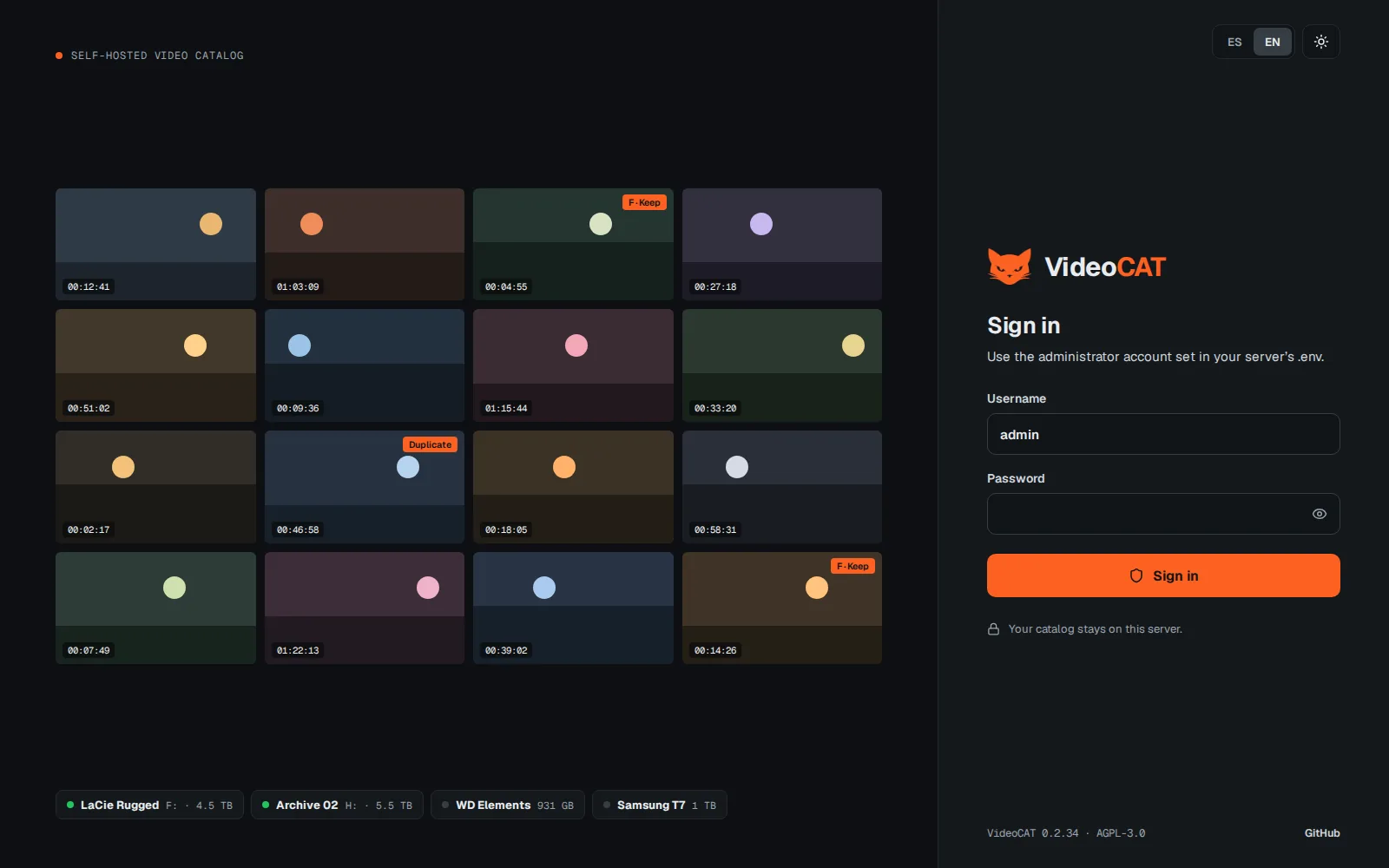The height and width of the screenshot is (868, 1389).
Task: Open thumbnail with duration 00:12:41
Action: tap(155, 244)
